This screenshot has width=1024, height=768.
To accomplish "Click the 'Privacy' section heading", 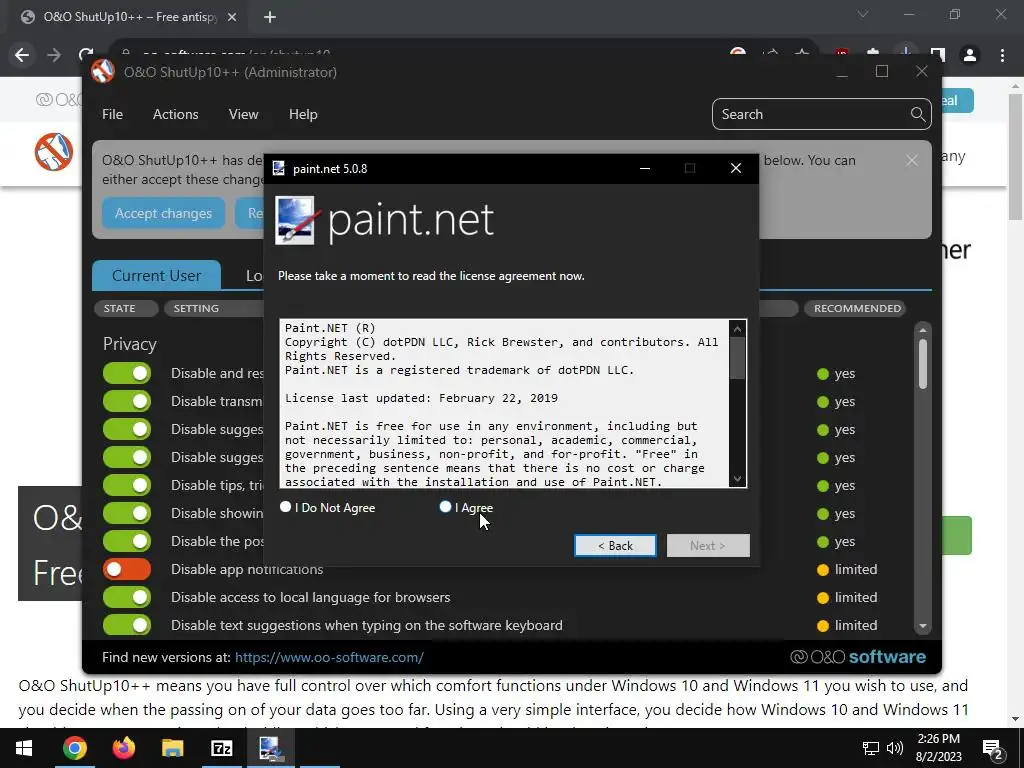I will coord(129,344).
